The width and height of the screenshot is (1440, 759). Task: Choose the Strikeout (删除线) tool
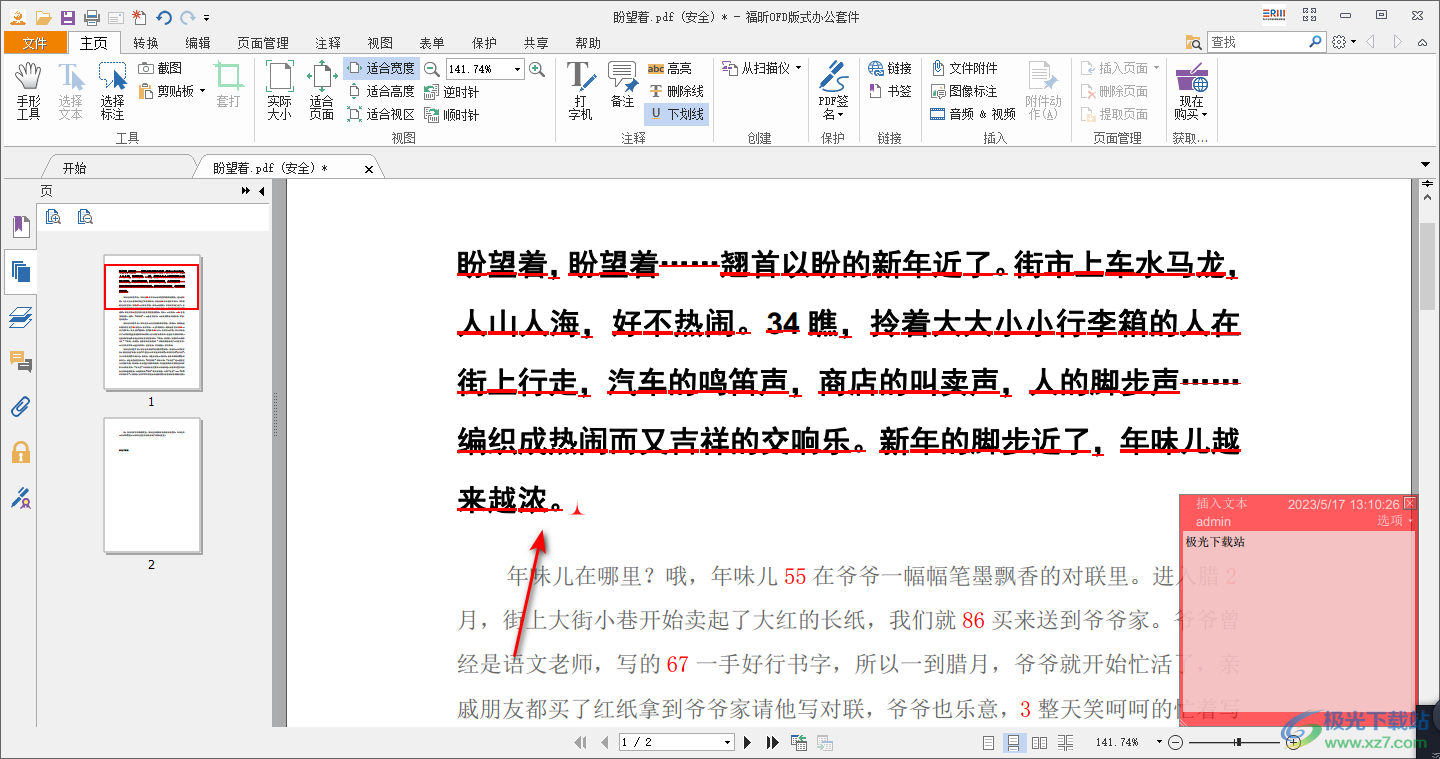pos(676,91)
